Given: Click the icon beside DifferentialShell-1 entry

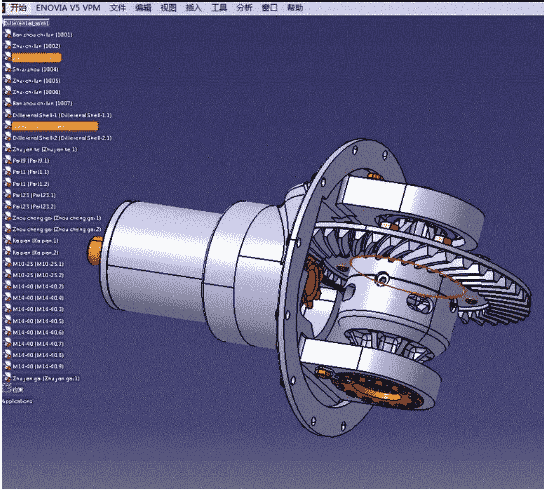Looking at the screenshot, I should point(8,114).
